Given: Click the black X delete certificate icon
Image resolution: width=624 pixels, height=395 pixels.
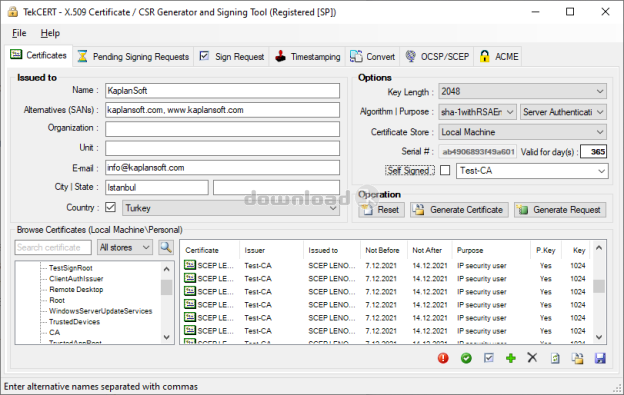Looking at the screenshot, I should point(532,358).
